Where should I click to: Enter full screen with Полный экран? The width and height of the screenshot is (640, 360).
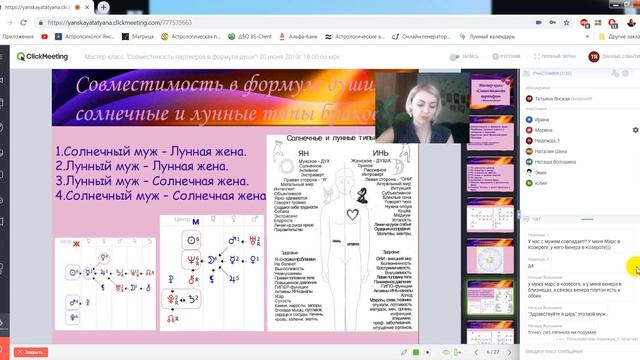(x=555, y=56)
